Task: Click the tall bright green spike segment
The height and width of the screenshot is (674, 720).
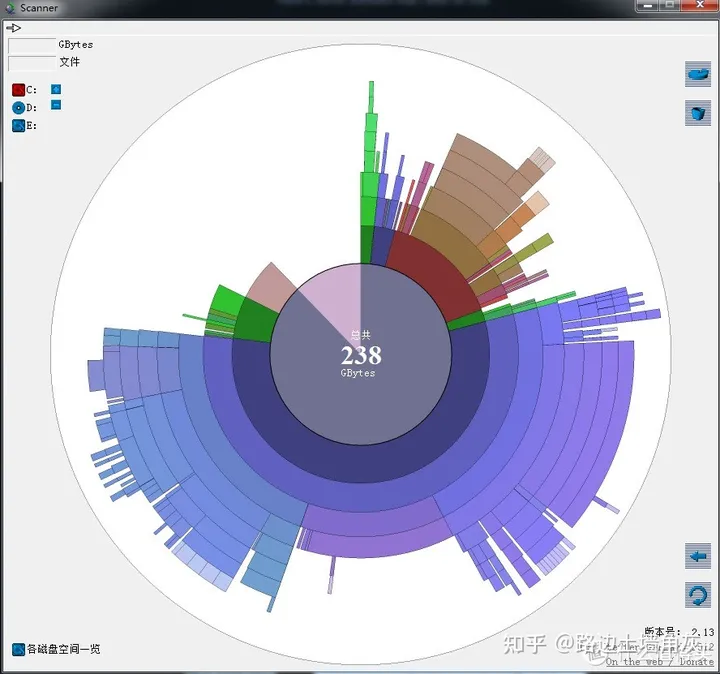Action: (x=369, y=152)
